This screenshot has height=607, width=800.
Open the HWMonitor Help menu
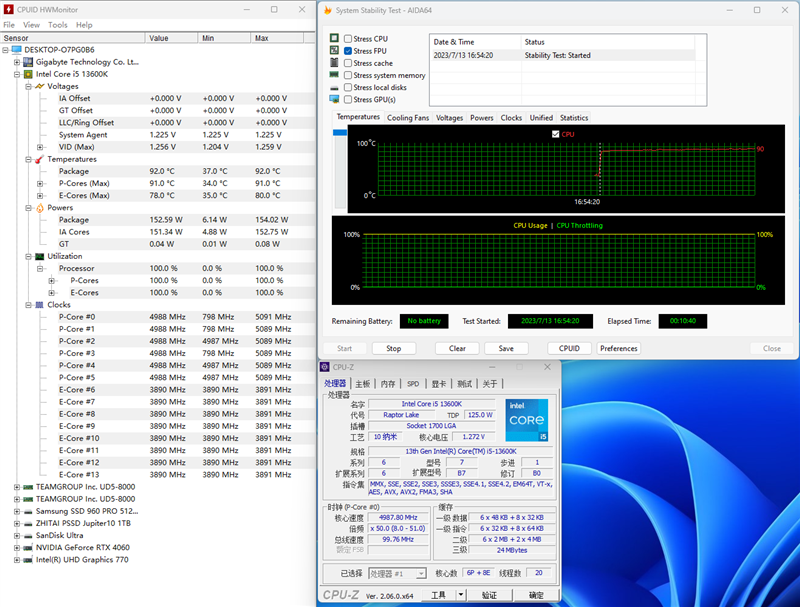click(x=84, y=25)
